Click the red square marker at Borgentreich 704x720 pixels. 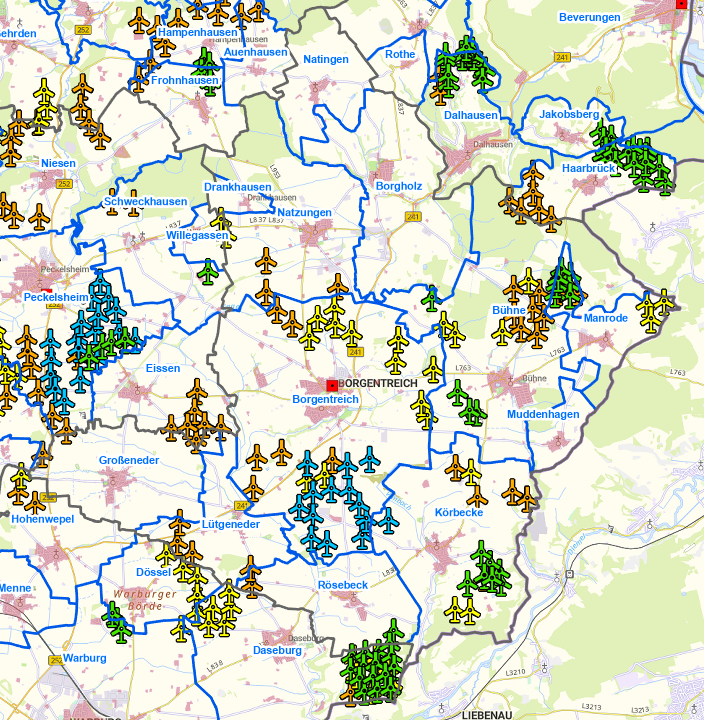332,385
